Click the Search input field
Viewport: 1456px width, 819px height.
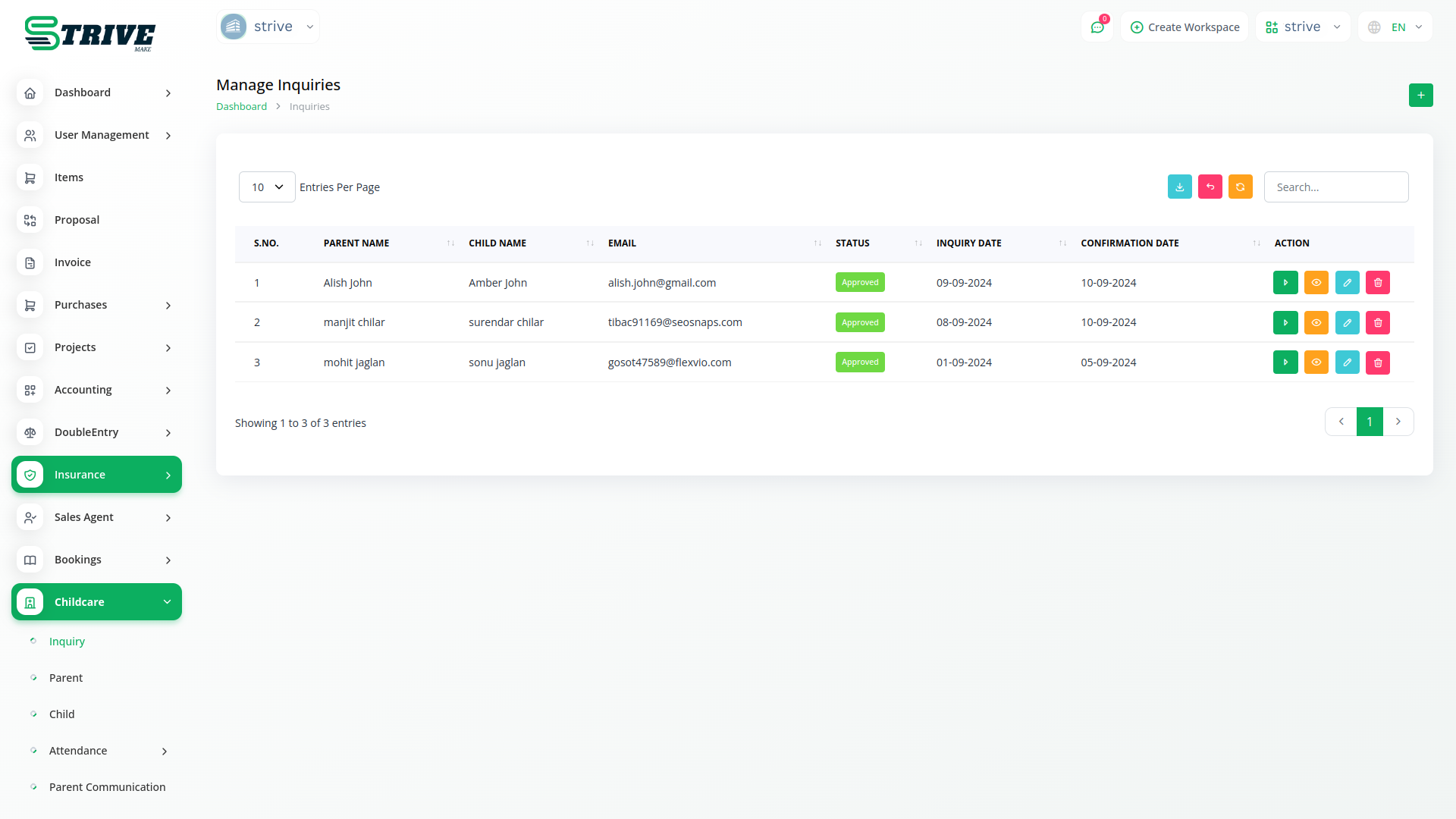[x=1335, y=187]
